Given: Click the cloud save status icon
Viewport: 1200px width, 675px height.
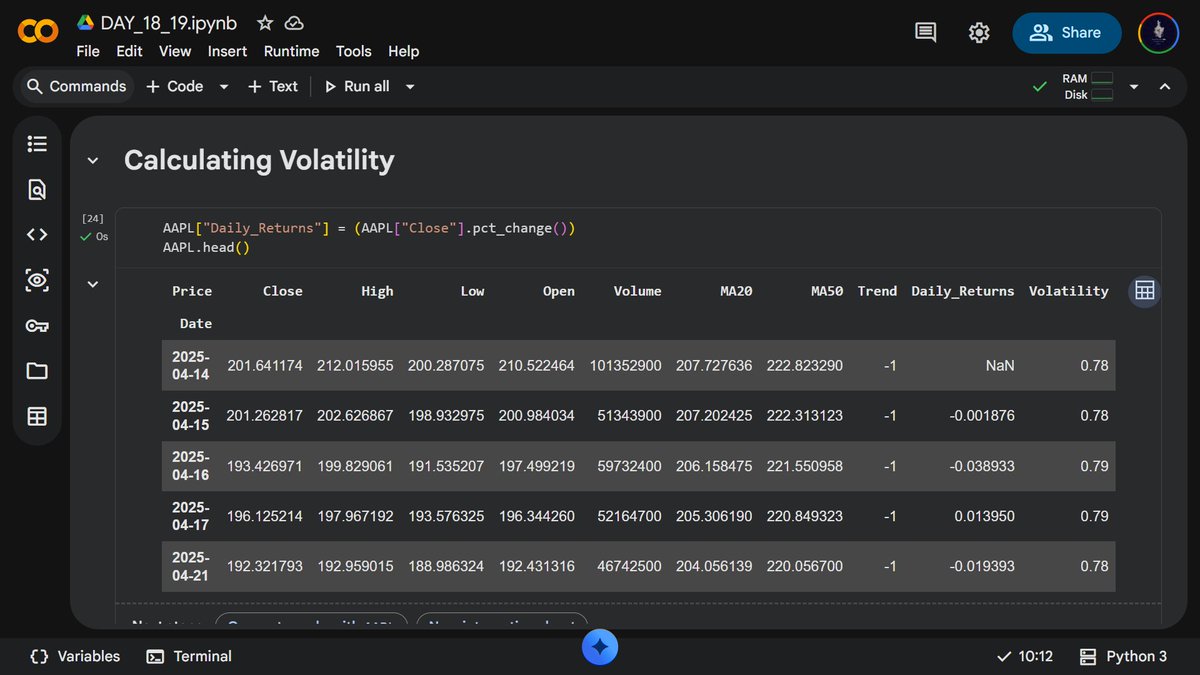Looking at the screenshot, I should pyautogui.click(x=294, y=22).
